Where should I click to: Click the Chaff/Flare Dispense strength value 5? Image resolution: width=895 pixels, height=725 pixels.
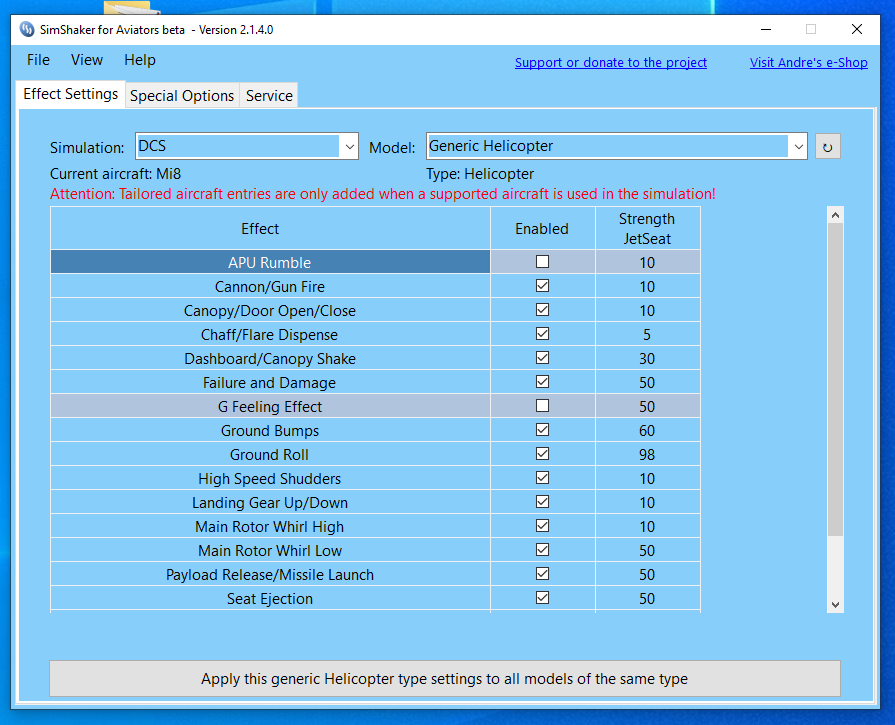(x=647, y=335)
